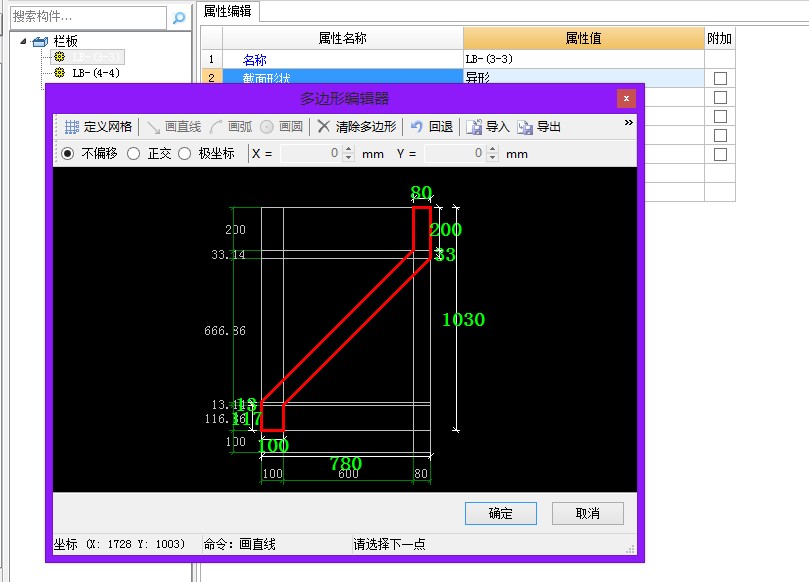This screenshot has width=809, height=582.
Task: Click the command status 命令: 画直线
Action: tap(239, 544)
